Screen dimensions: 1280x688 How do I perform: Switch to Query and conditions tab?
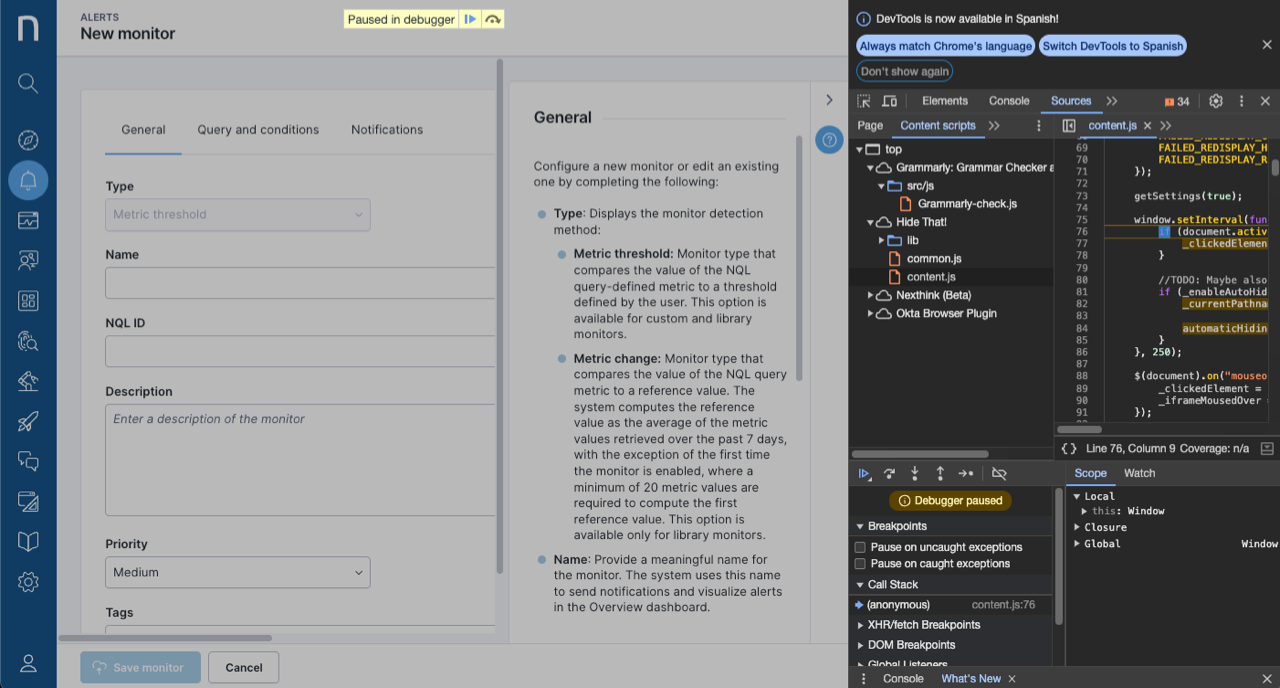click(x=258, y=130)
